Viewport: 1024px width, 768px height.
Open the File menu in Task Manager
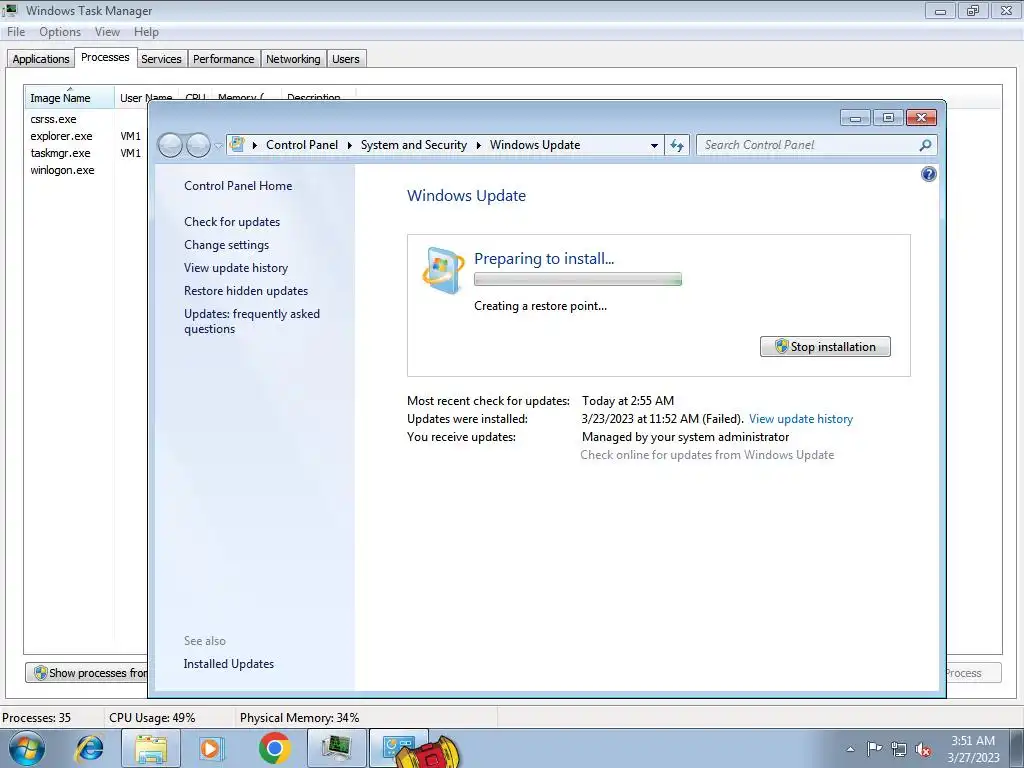(16, 32)
